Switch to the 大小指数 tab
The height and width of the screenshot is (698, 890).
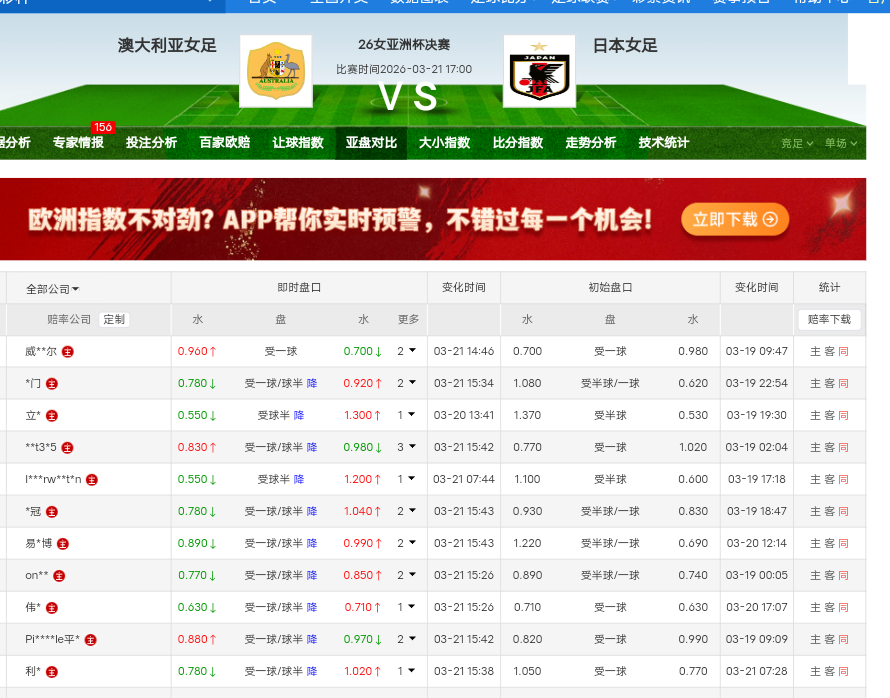click(x=444, y=143)
